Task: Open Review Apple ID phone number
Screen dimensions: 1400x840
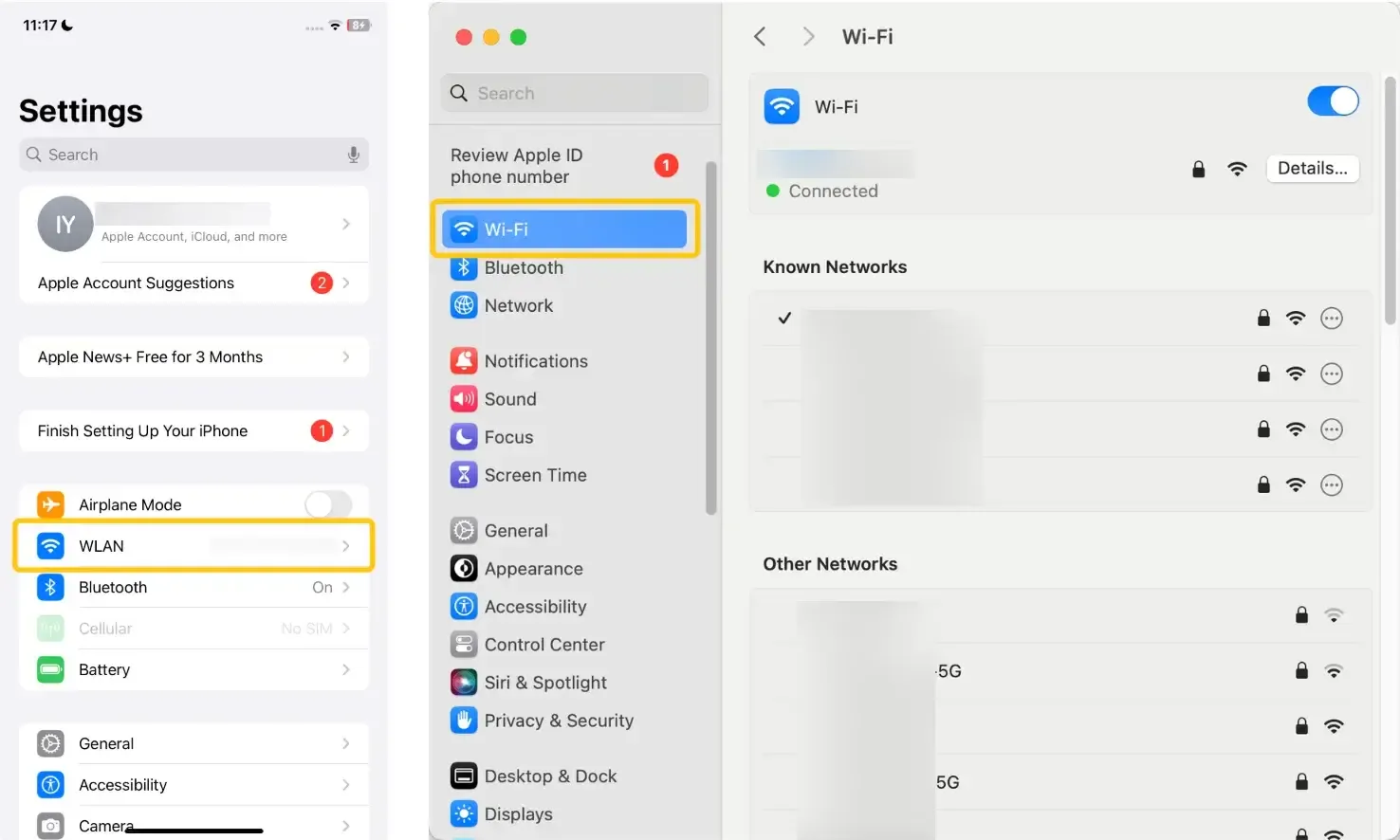Action: [x=566, y=166]
